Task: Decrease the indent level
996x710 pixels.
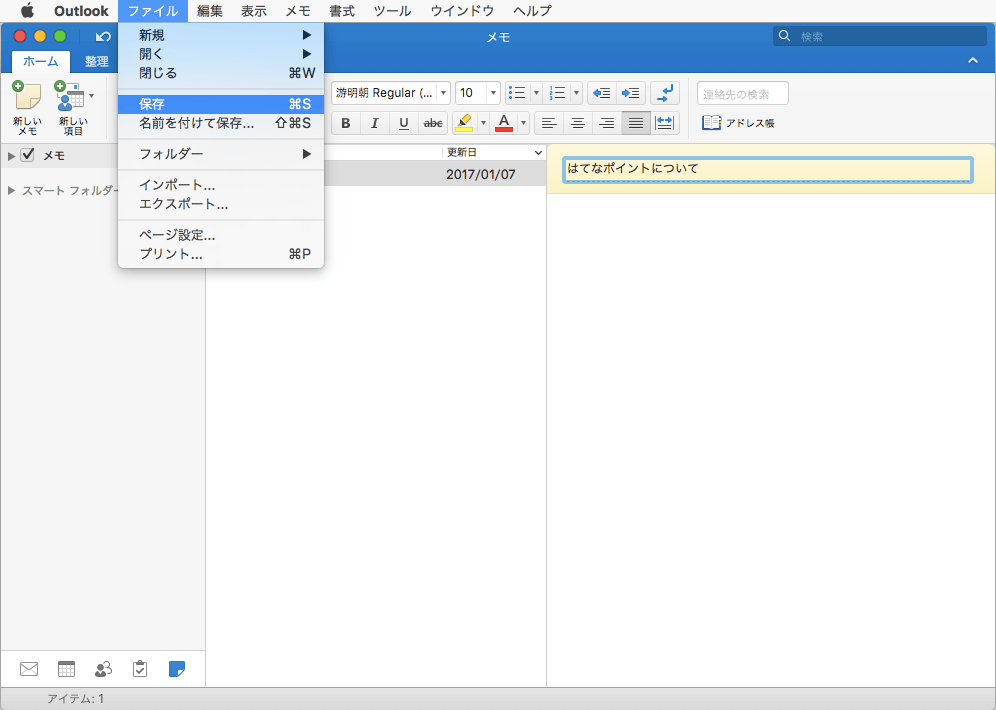Action: [x=602, y=93]
